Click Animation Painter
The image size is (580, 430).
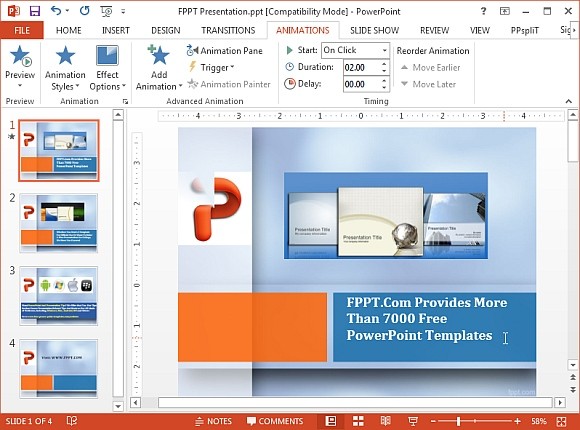tap(229, 84)
